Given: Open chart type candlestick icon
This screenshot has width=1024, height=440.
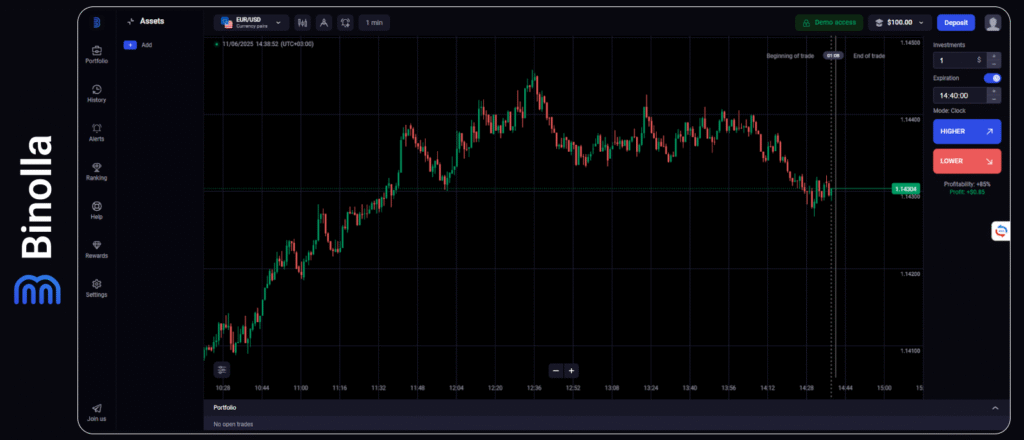Looking at the screenshot, I should point(302,22).
